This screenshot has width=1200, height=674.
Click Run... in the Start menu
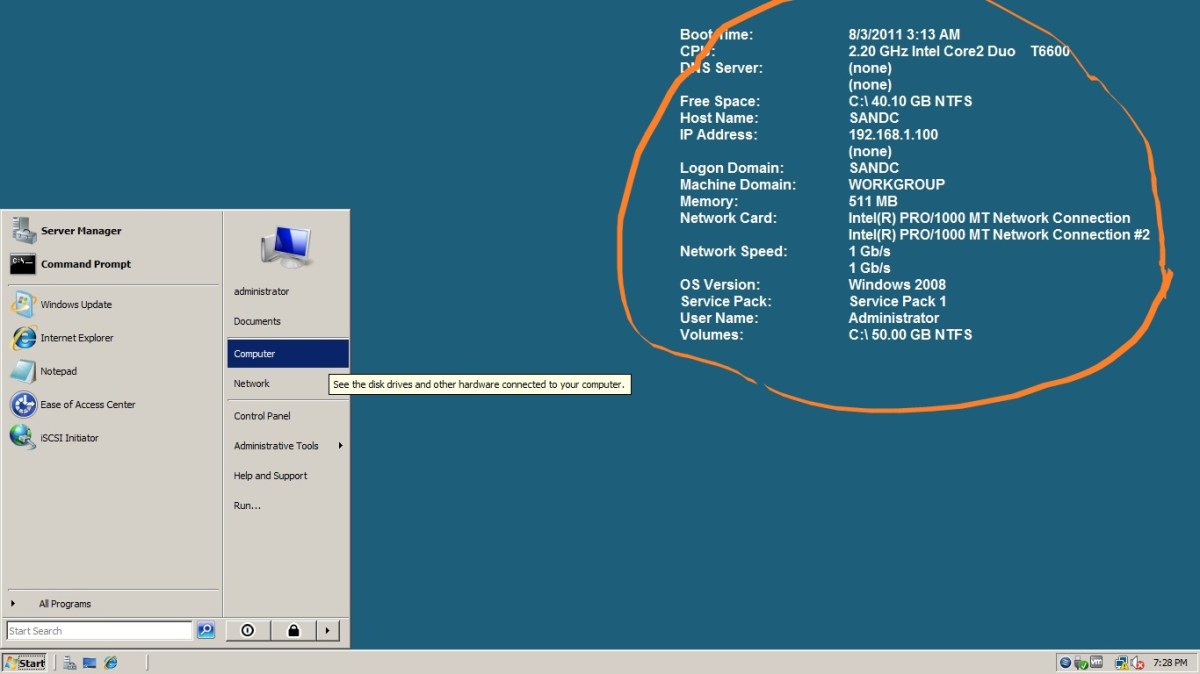point(246,505)
